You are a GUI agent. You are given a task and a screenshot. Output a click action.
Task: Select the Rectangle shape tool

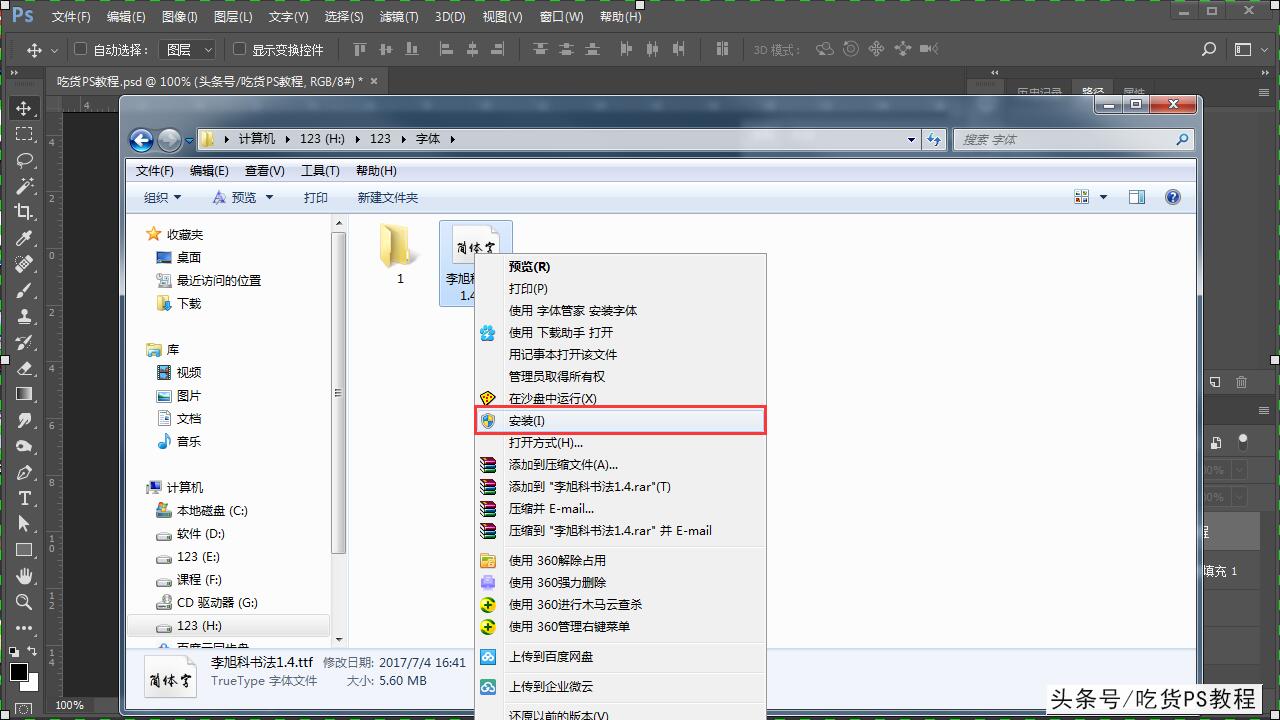click(x=24, y=550)
